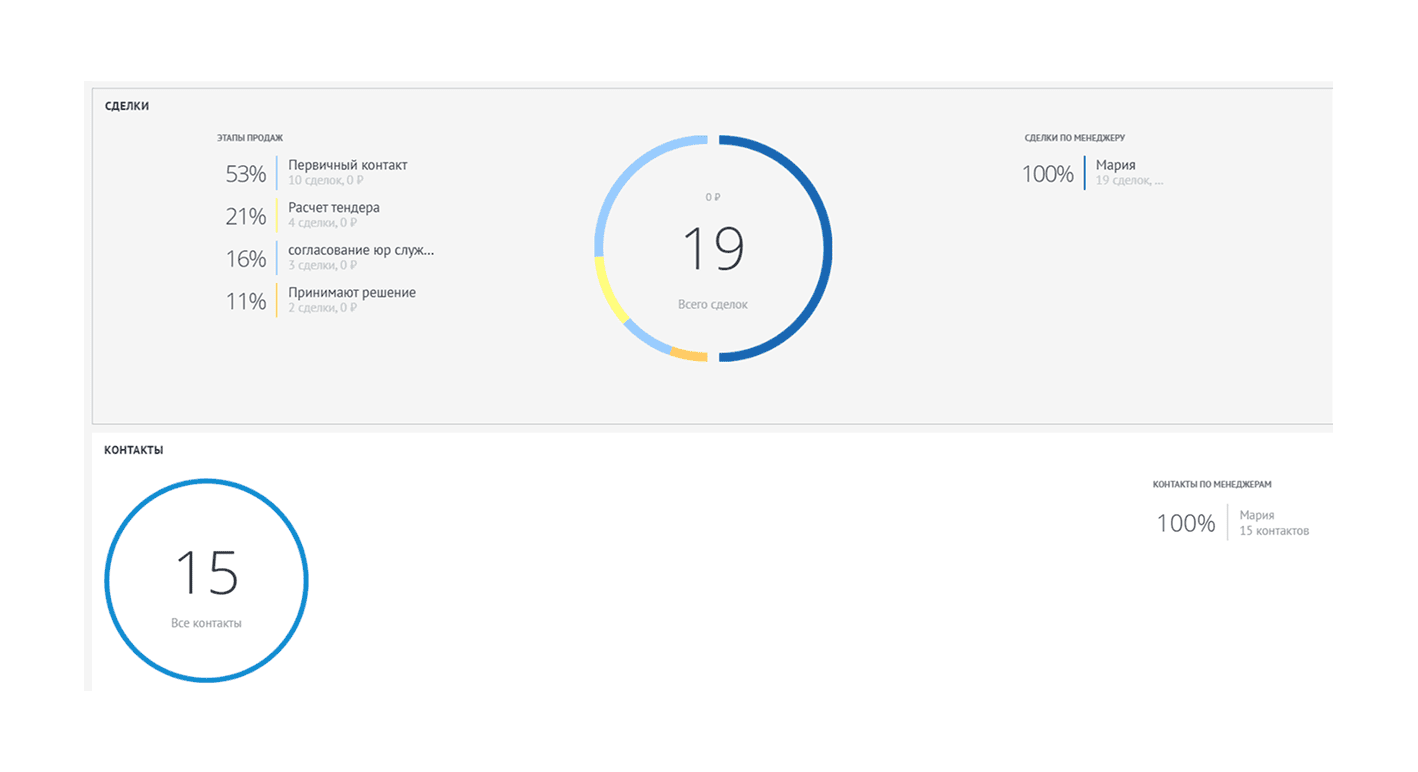Click the КОНТАКТЫ section header
Viewport: 1418px width, 772px height.
[x=133, y=450]
